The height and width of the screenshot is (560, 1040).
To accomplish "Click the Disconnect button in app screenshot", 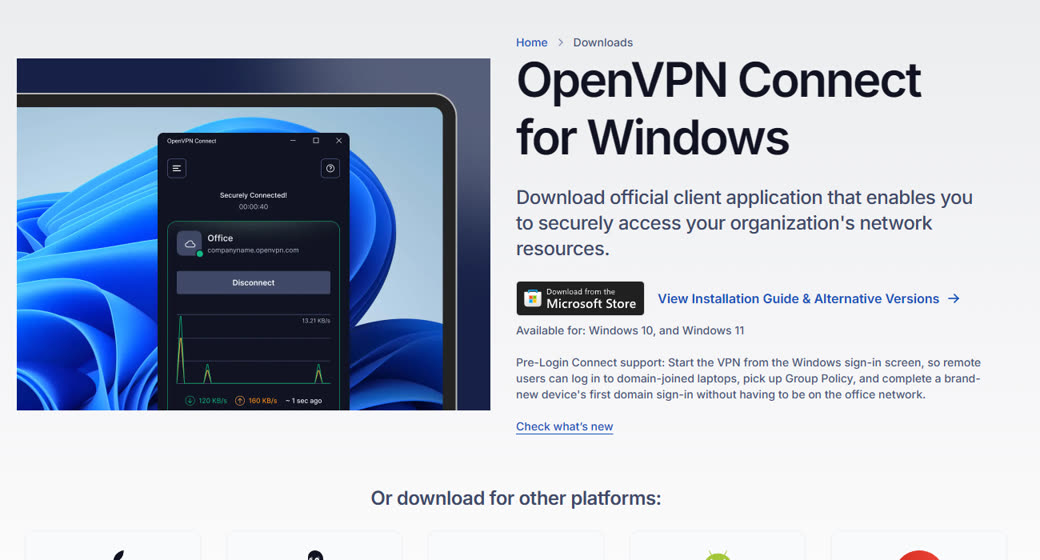I will point(253,283).
